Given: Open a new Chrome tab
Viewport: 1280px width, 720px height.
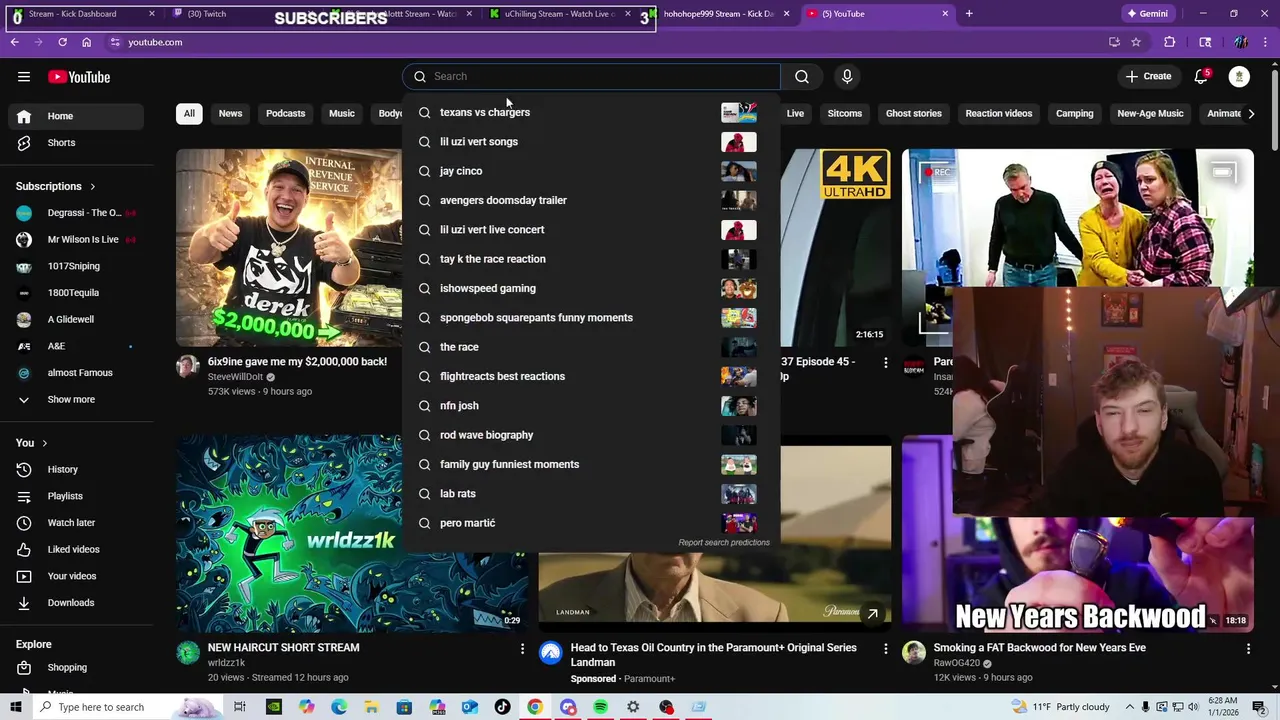Looking at the screenshot, I should [969, 14].
